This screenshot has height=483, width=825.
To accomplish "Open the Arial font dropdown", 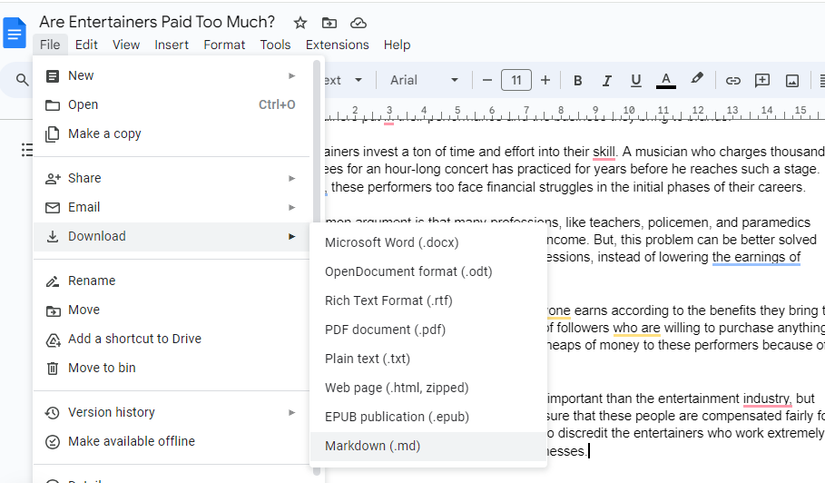I will tap(424, 80).
